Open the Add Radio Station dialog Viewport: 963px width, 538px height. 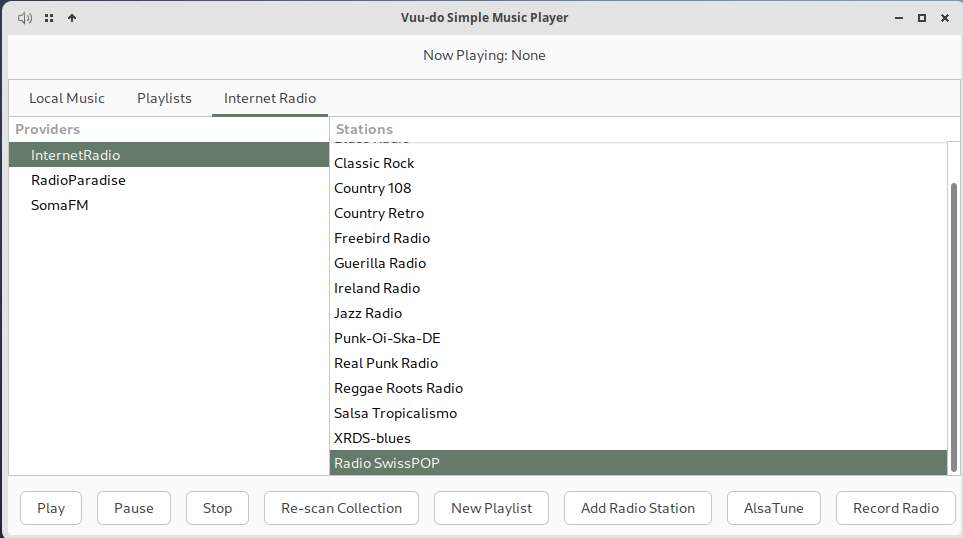638,508
